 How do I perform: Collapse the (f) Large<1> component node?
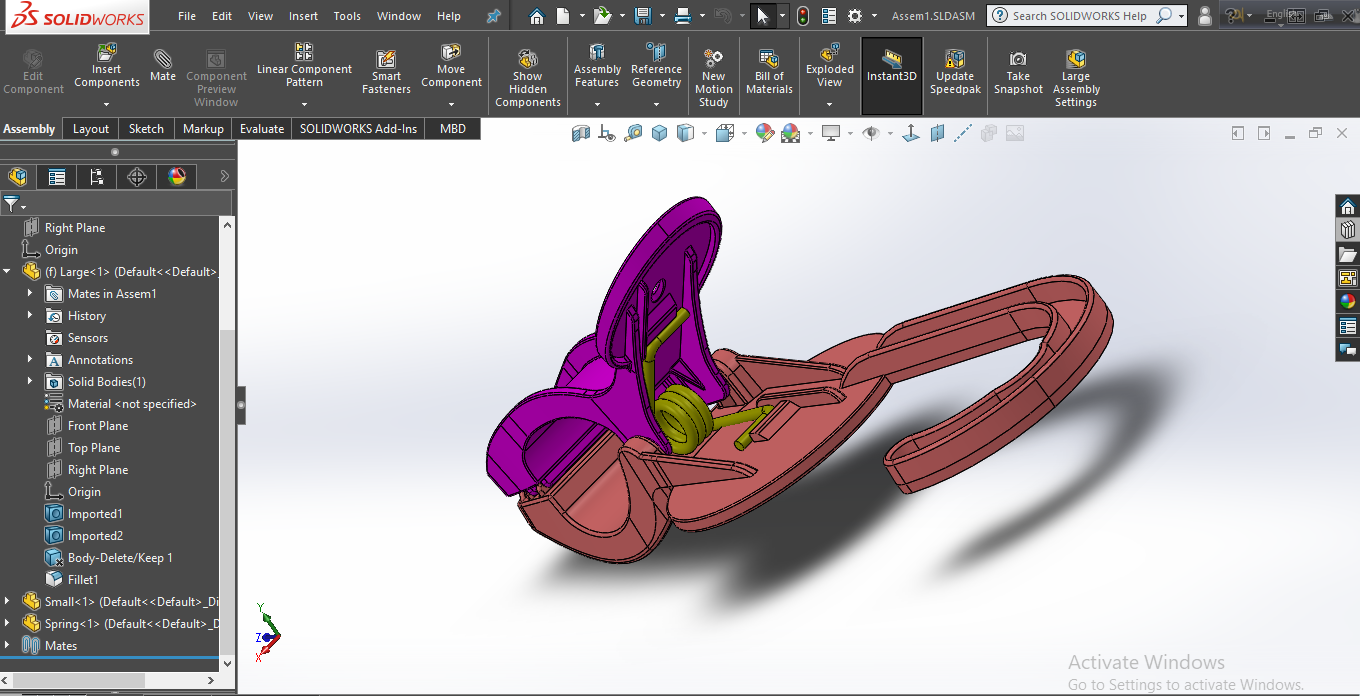8,271
